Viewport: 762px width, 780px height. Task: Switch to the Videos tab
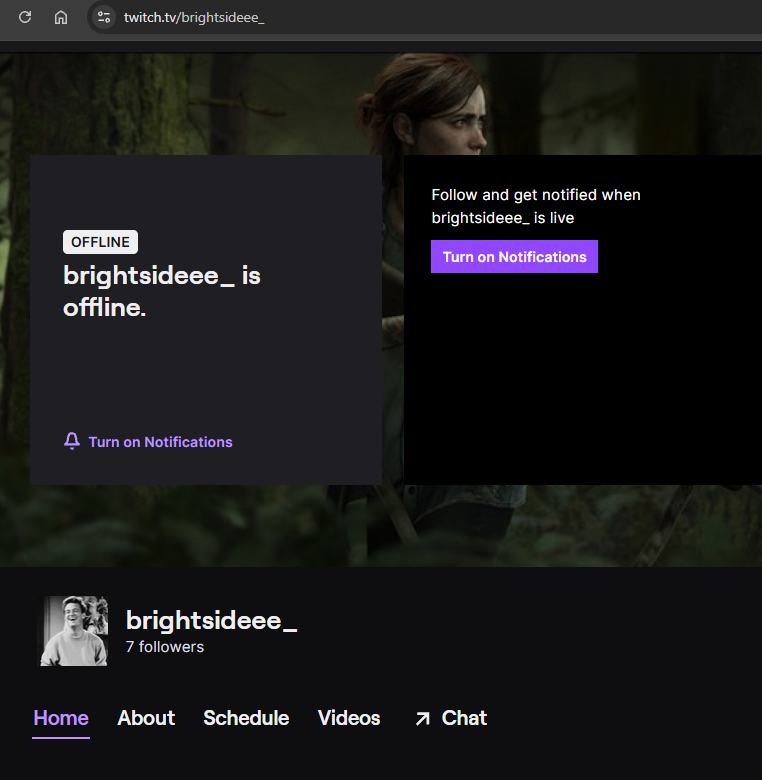click(349, 718)
